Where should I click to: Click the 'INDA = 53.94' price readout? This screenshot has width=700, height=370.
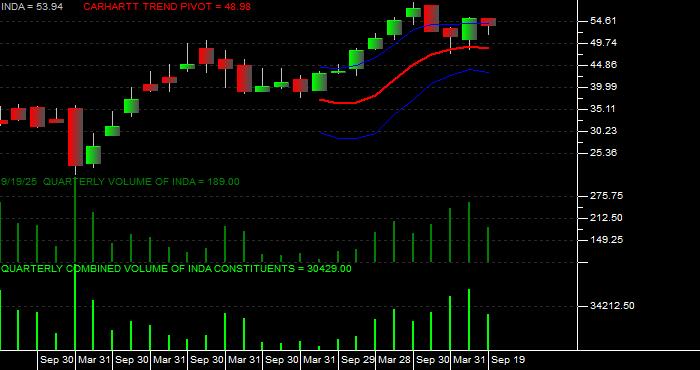[x=31, y=6]
